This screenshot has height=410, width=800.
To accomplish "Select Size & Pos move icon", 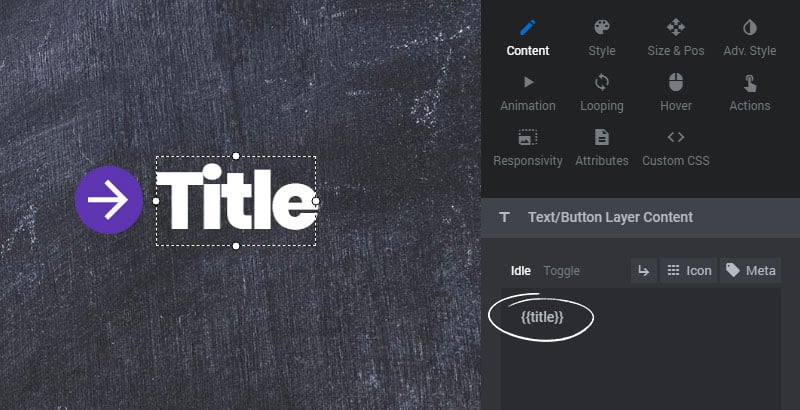I will [676, 28].
